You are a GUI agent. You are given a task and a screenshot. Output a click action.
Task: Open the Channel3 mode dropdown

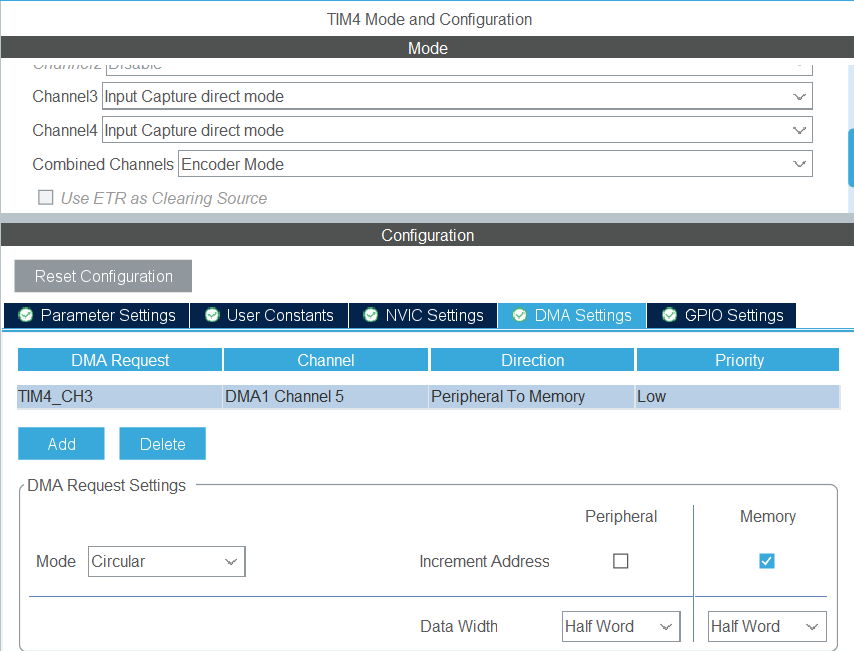tap(457, 96)
